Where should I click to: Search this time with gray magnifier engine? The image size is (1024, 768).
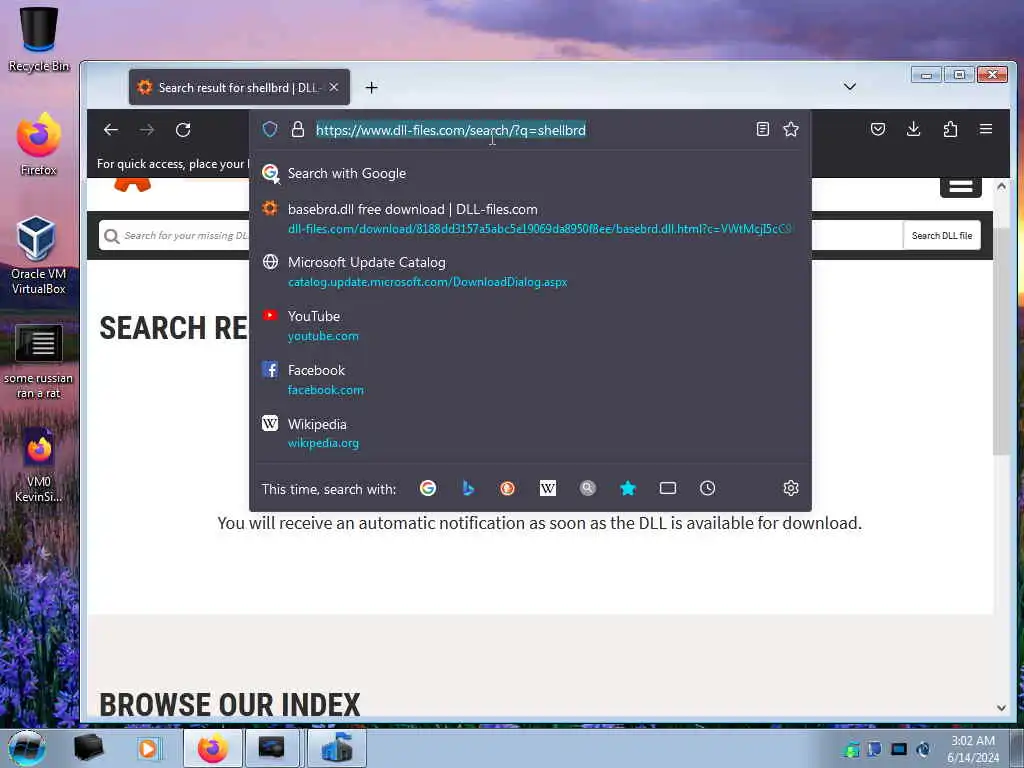coord(588,488)
